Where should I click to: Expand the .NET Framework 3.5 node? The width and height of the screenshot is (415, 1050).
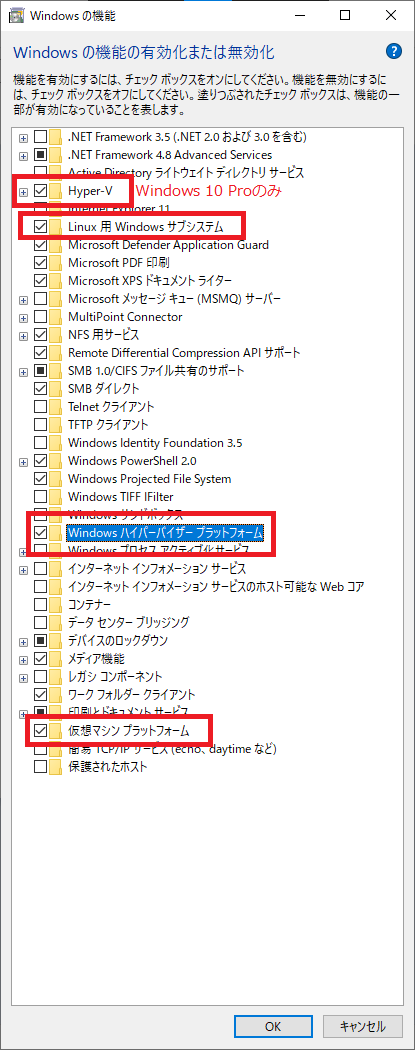click(x=23, y=138)
